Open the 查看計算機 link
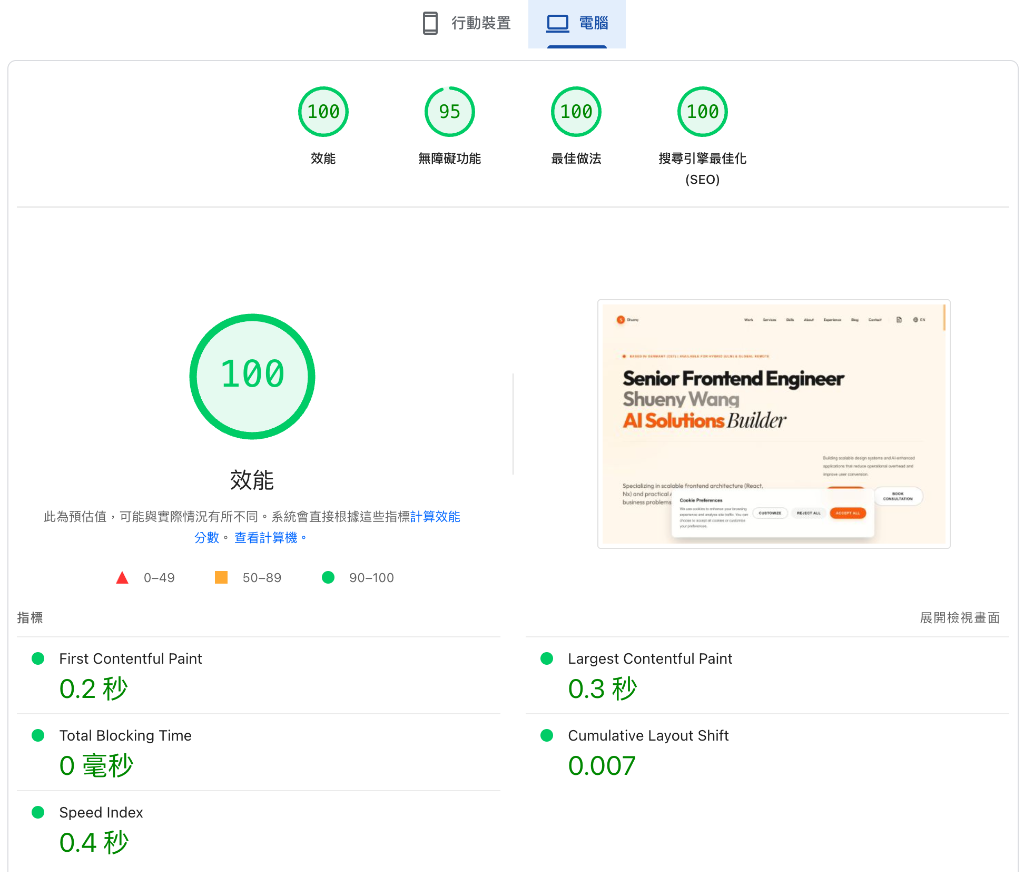Screen dimensions: 1024x872 coord(266,537)
